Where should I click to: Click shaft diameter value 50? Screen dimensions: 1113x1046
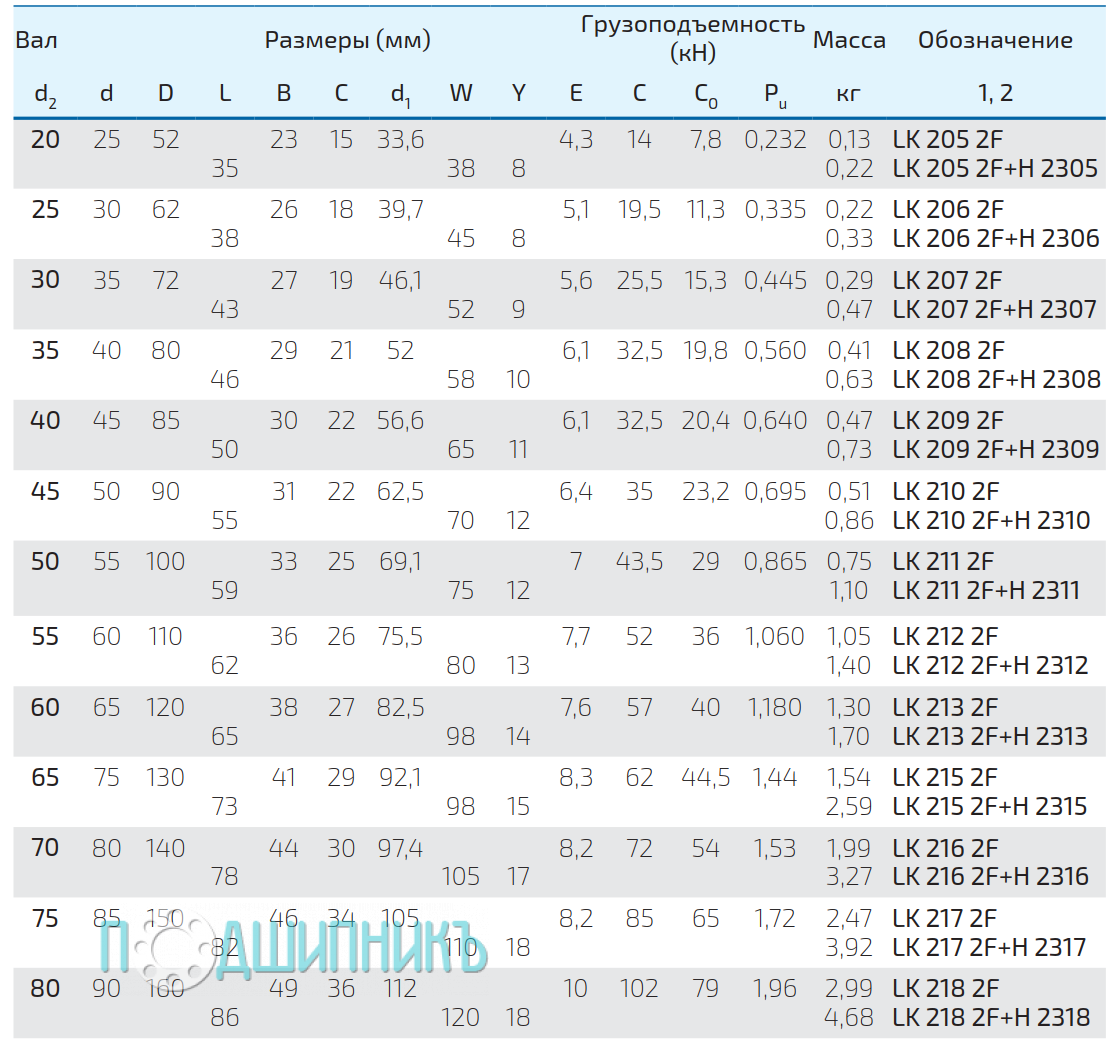pos(45,561)
